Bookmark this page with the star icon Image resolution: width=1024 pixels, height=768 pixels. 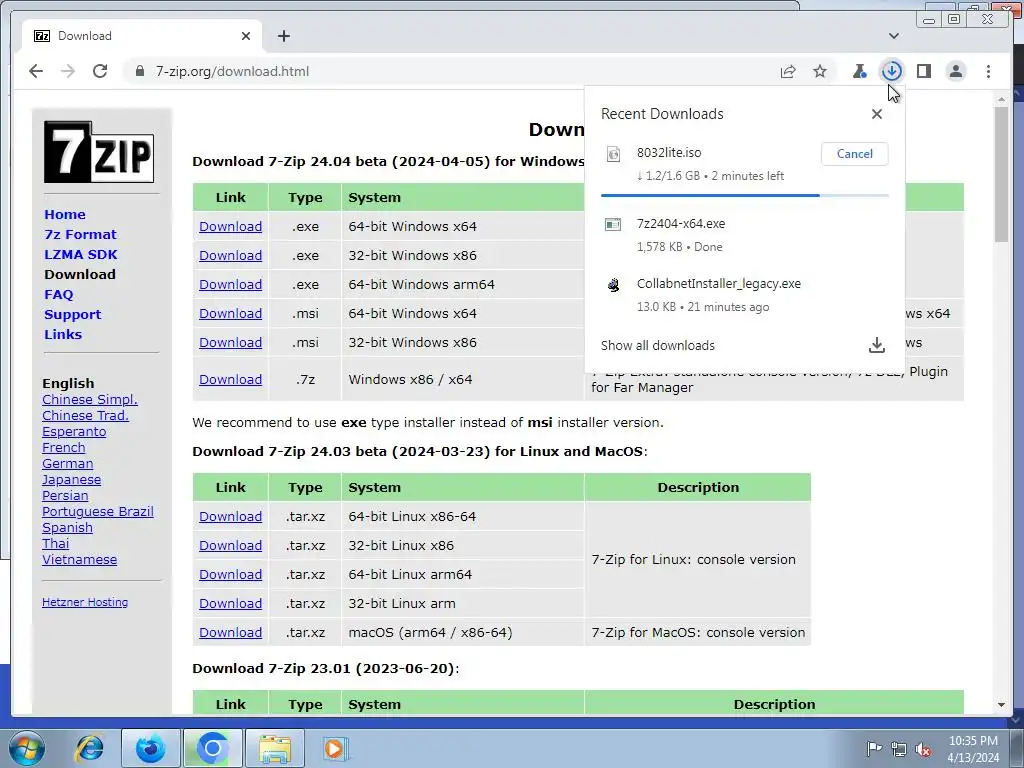click(820, 71)
